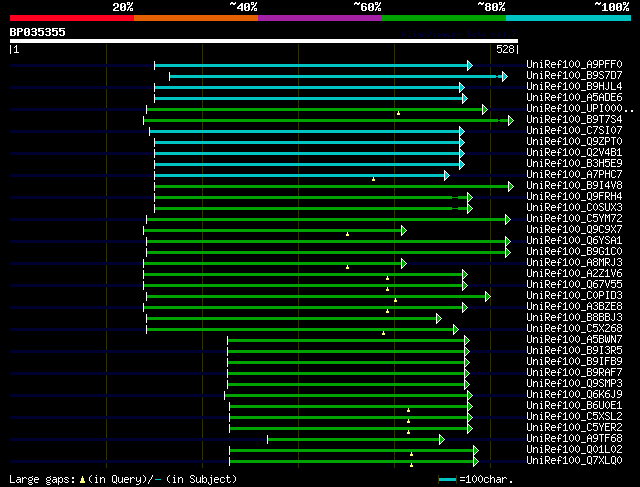
Task: Click the UniRef100_Q9SMP3 label
Action: (x=574, y=384)
